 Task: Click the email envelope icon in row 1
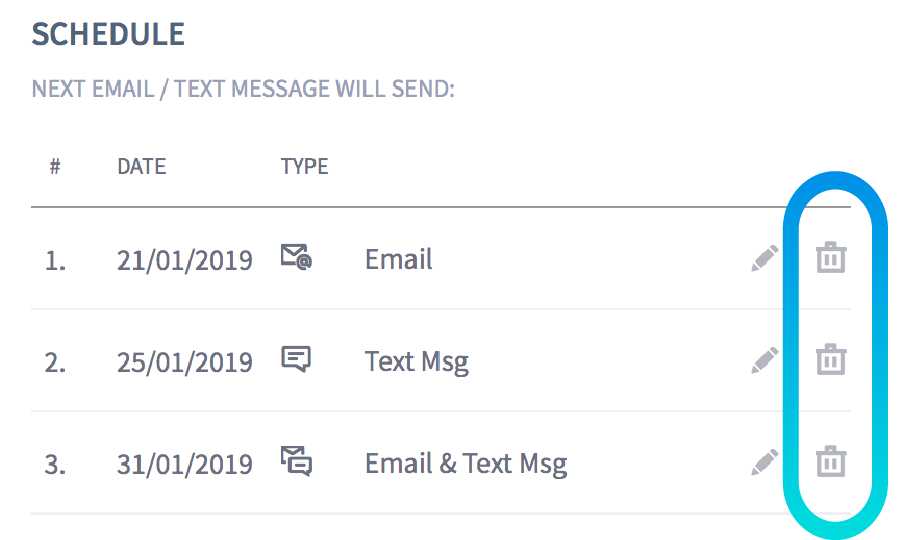click(x=296, y=259)
